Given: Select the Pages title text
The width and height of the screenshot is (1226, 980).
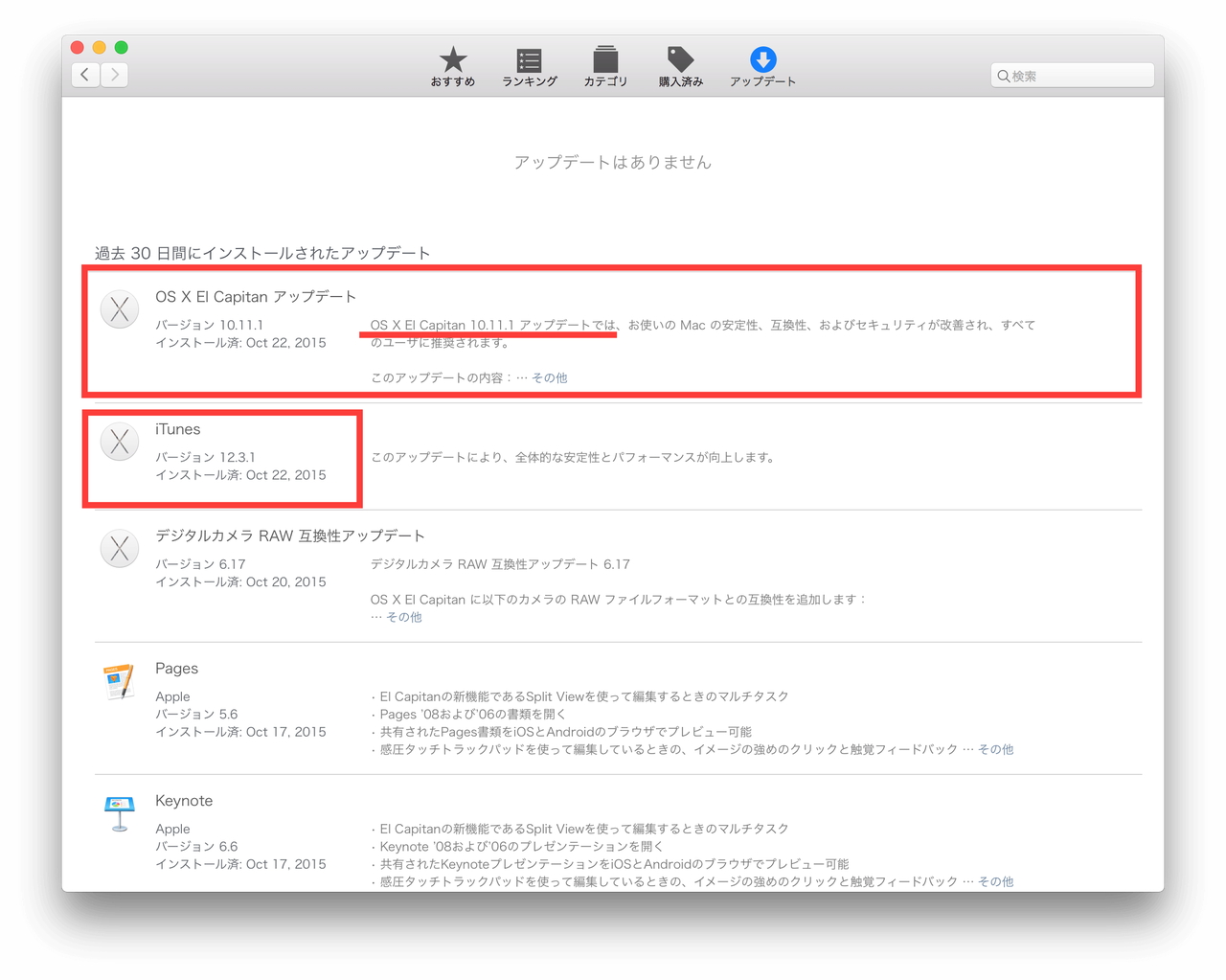Looking at the screenshot, I should coord(177,669).
